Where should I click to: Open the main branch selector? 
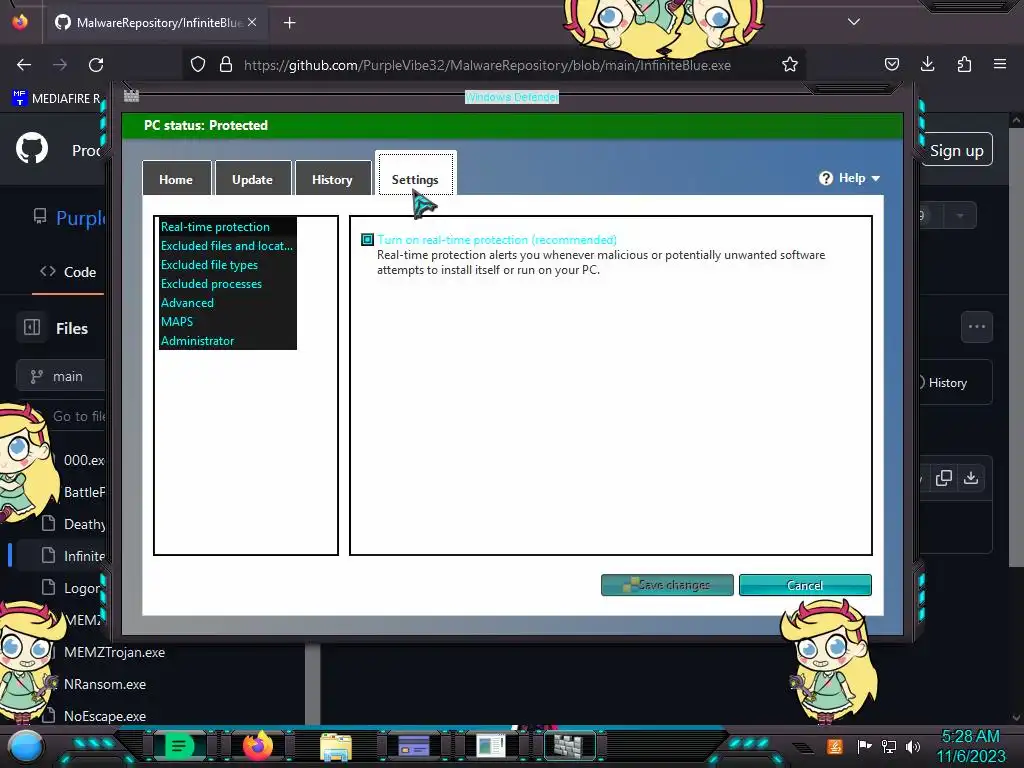click(61, 376)
